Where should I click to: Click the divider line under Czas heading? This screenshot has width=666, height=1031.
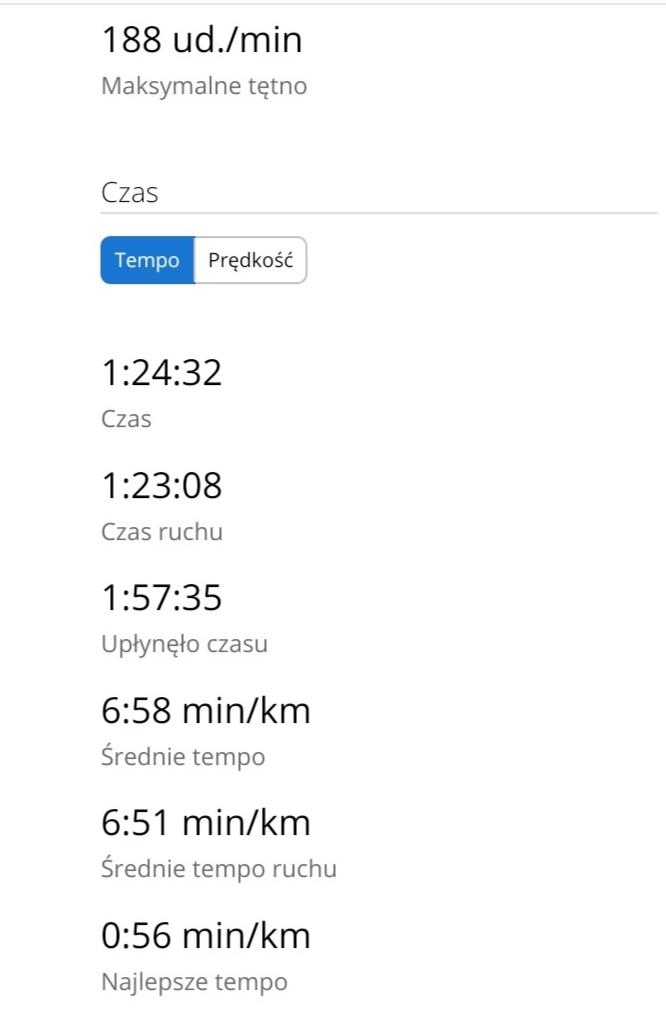[379, 213]
